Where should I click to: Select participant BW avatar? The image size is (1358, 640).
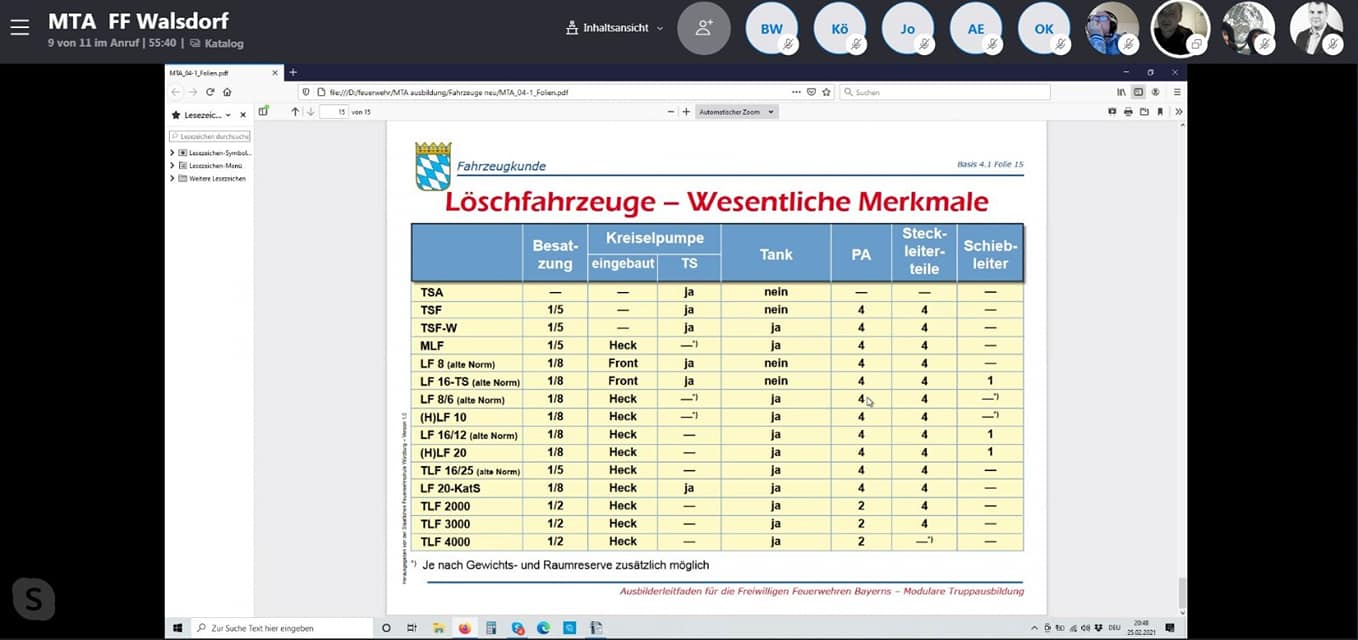(x=772, y=28)
